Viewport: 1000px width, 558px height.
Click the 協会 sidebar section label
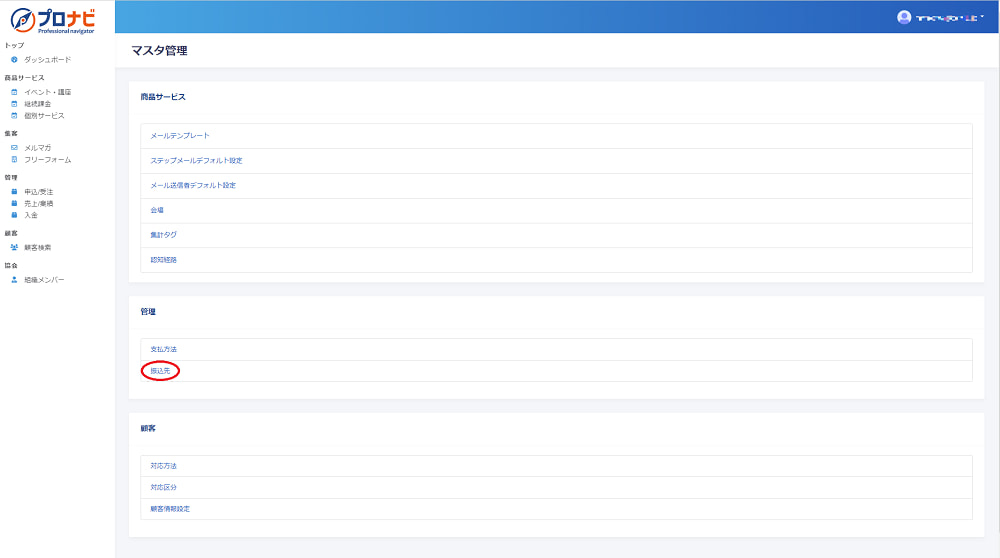11,265
